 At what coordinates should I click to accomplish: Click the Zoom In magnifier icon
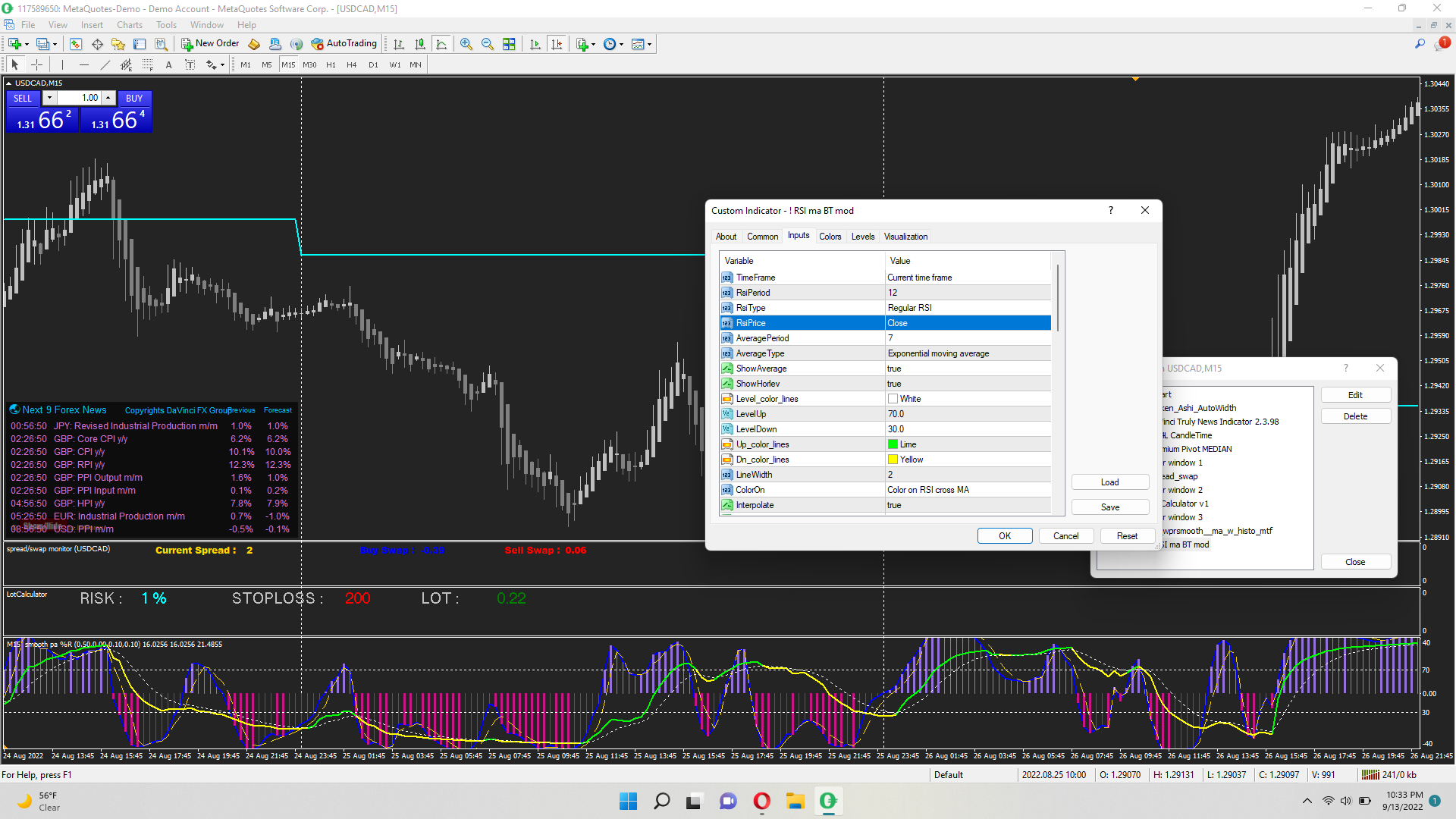point(466,44)
